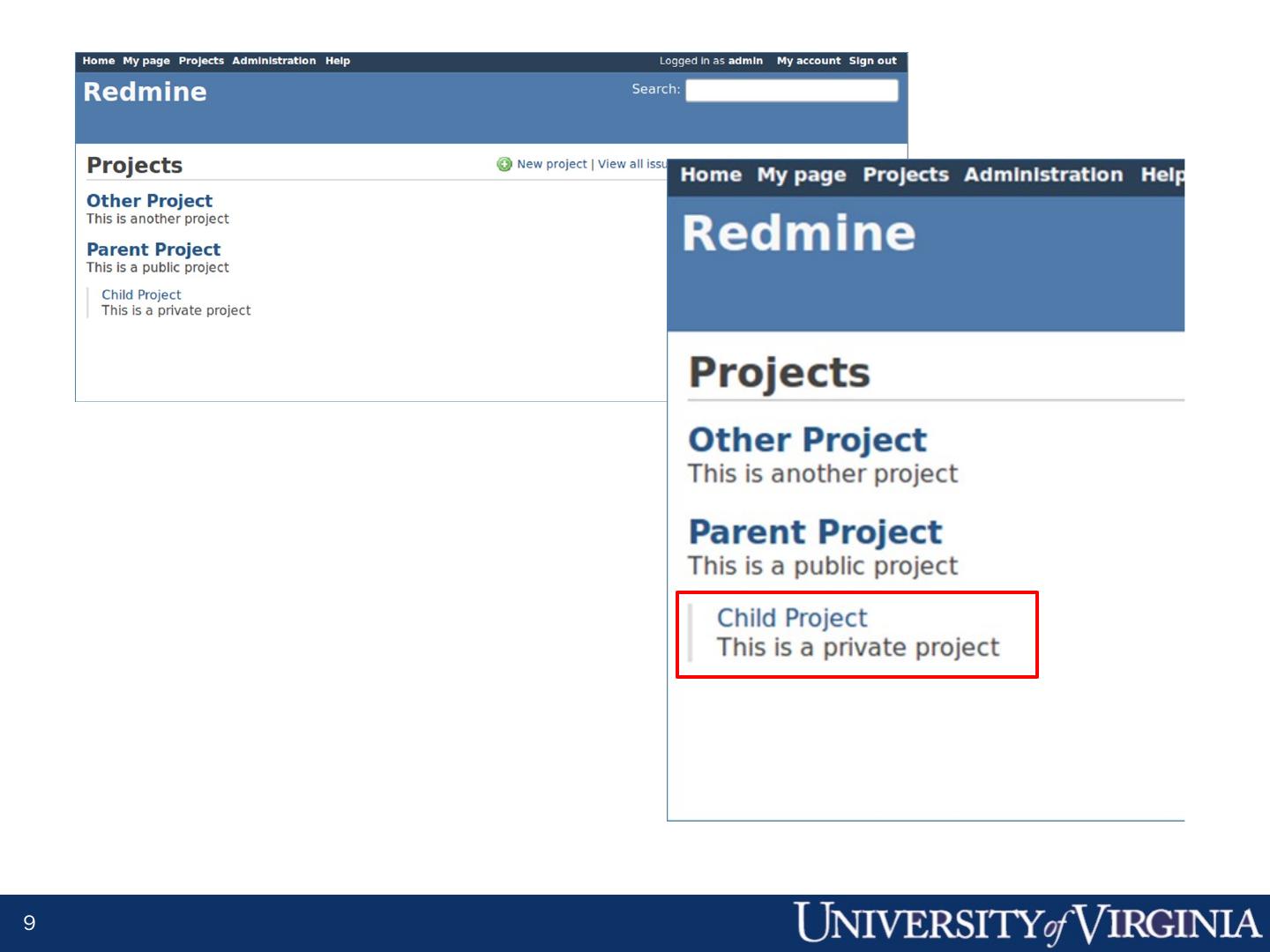The height and width of the screenshot is (952, 1270).
Task: Open My page in the small Redmine screenshot
Action: click(x=146, y=61)
